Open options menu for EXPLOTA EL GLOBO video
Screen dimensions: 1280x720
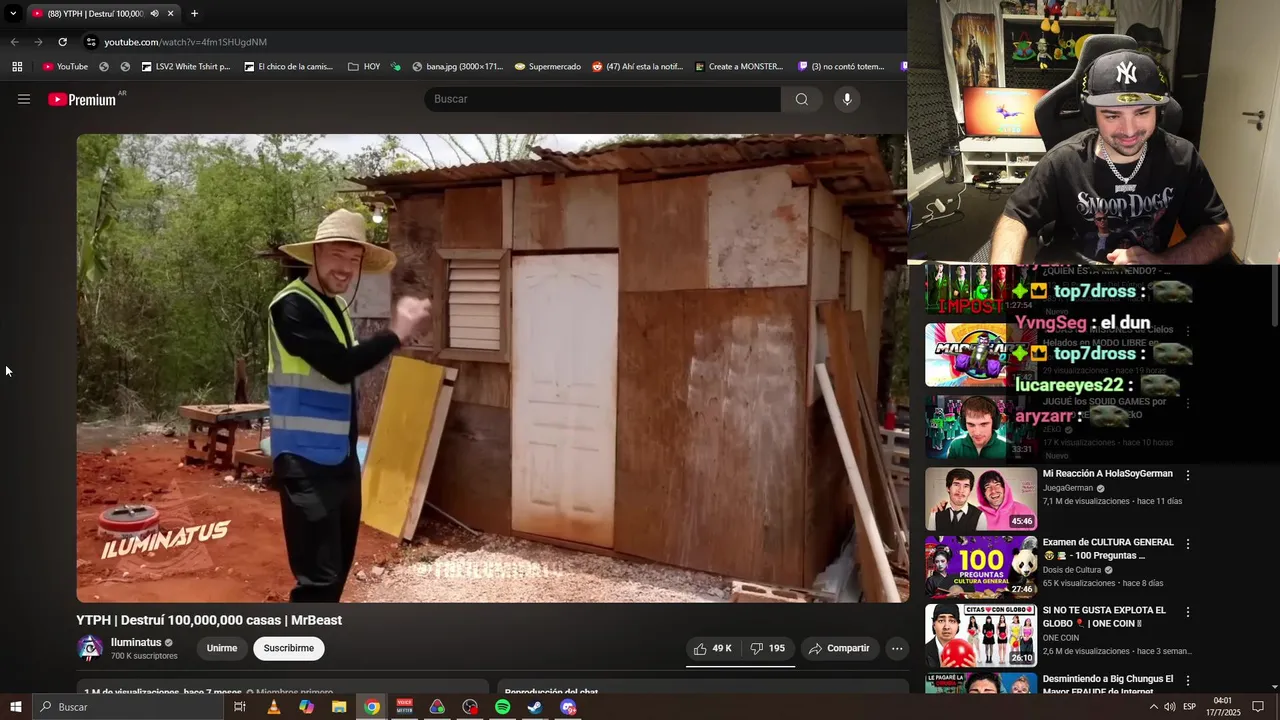click(1188, 612)
